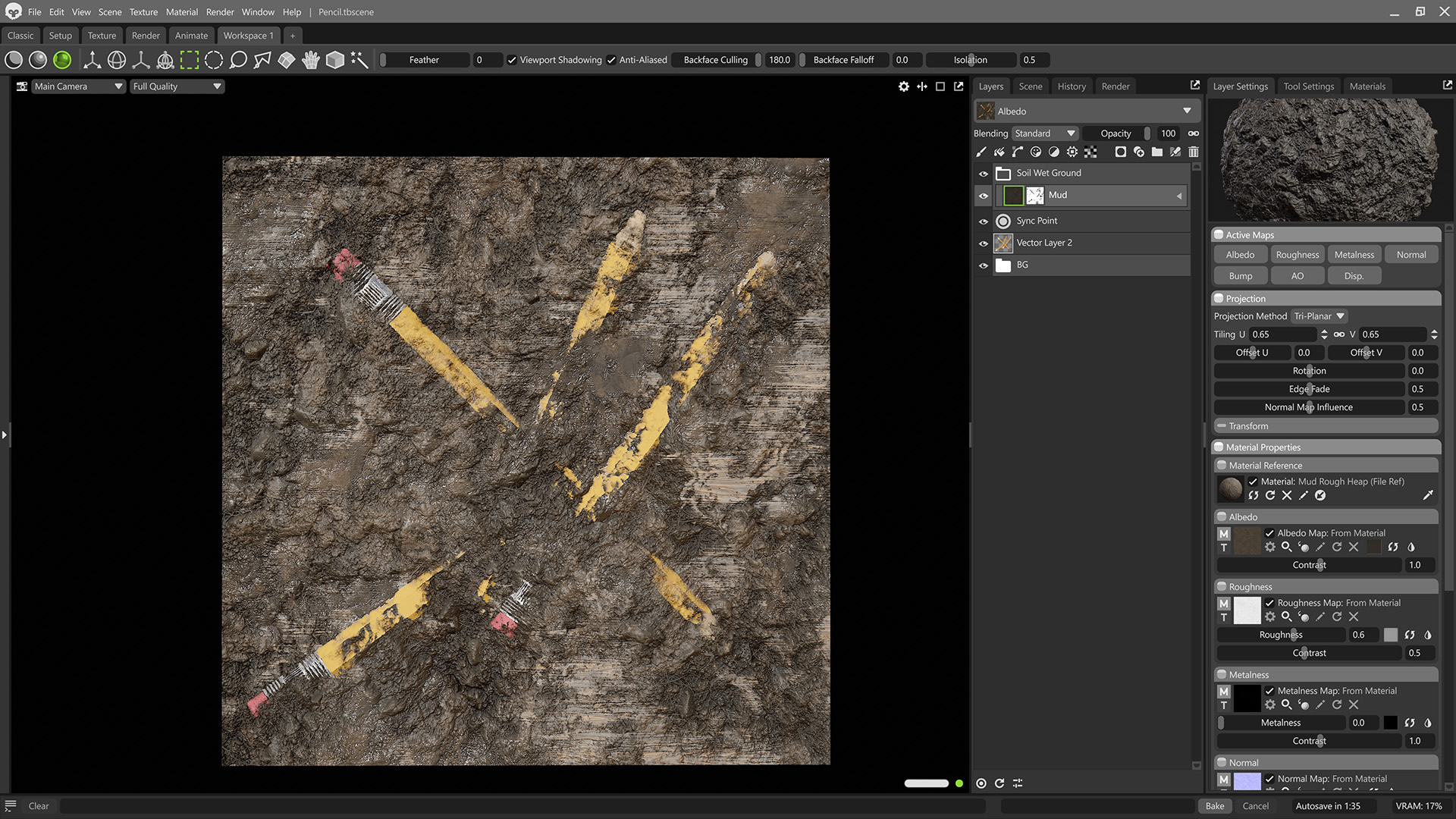Open the Standard blending mode dropdown
The width and height of the screenshot is (1456, 819).
[1045, 133]
